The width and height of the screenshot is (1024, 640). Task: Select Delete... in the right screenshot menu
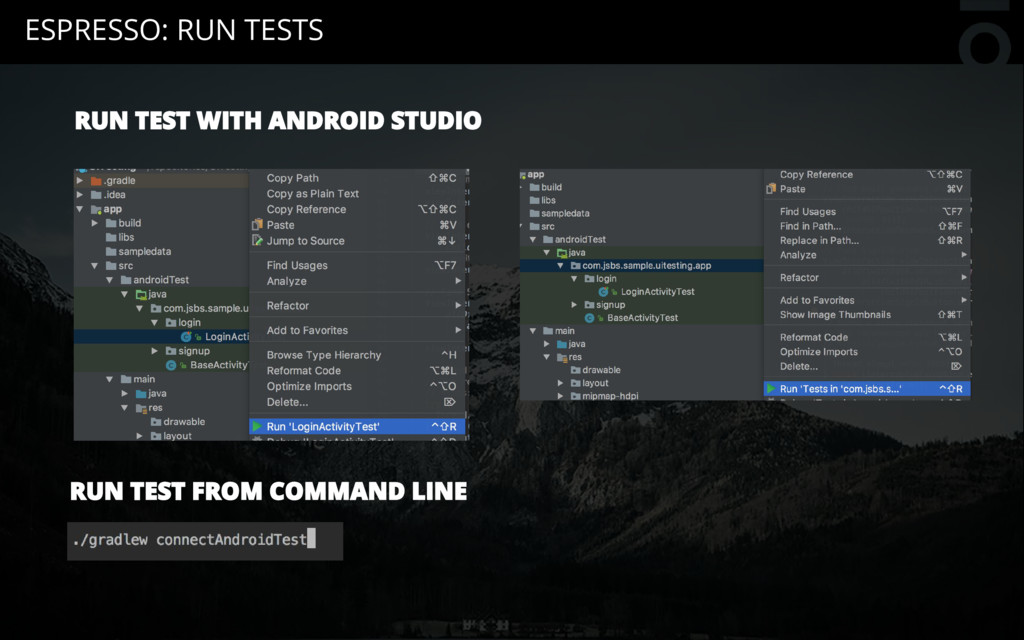[x=867, y=366]
